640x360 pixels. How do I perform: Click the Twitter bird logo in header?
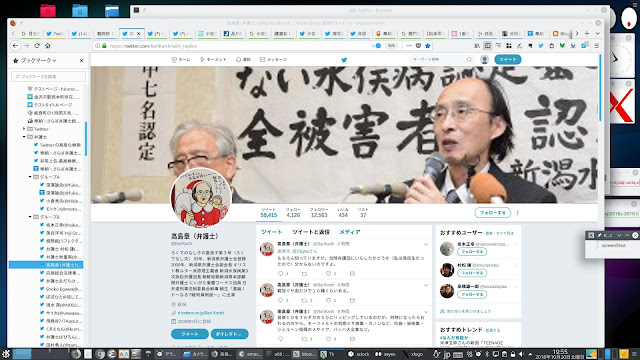click(344, 60)
